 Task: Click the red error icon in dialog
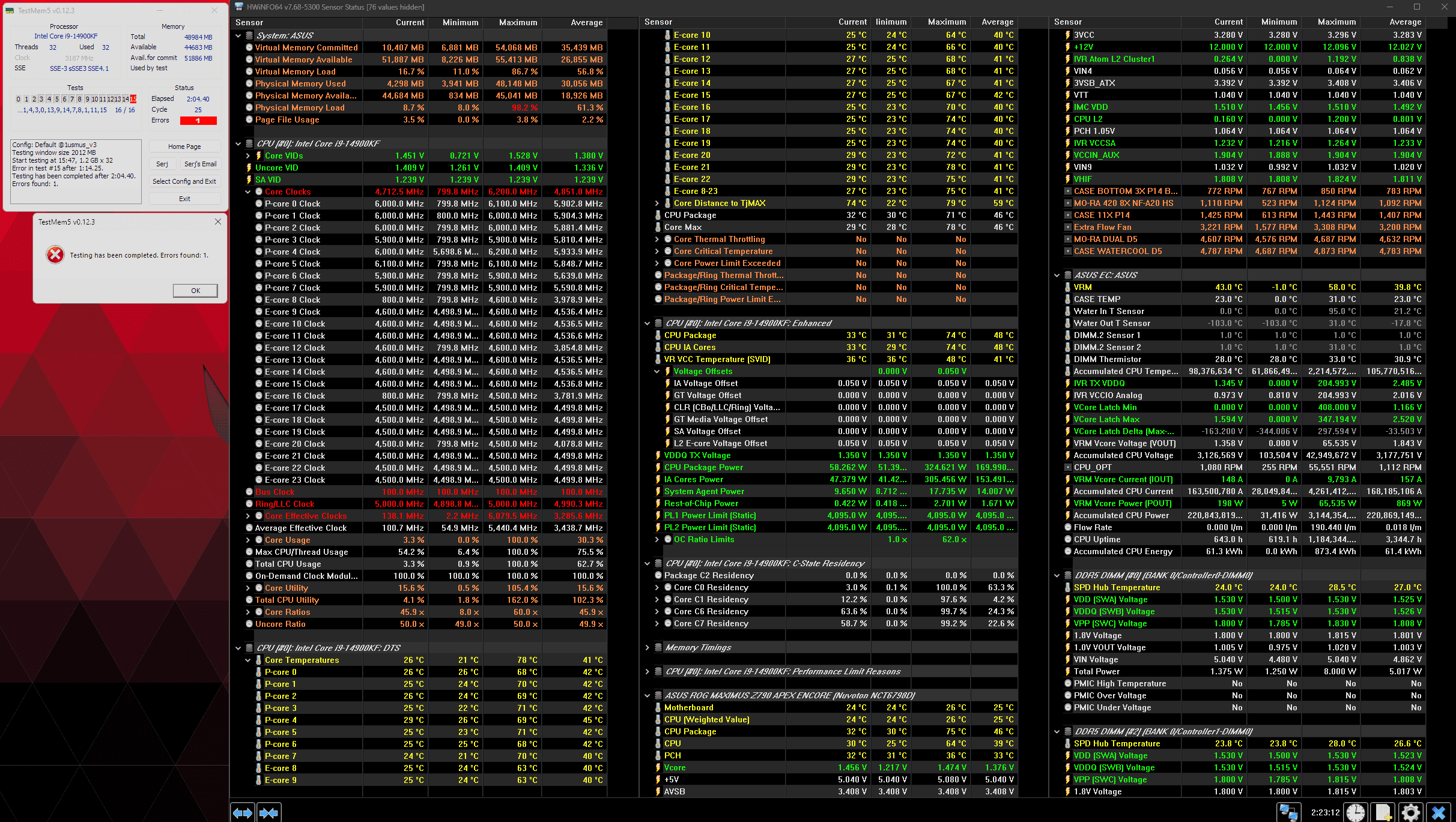[55, 255]
